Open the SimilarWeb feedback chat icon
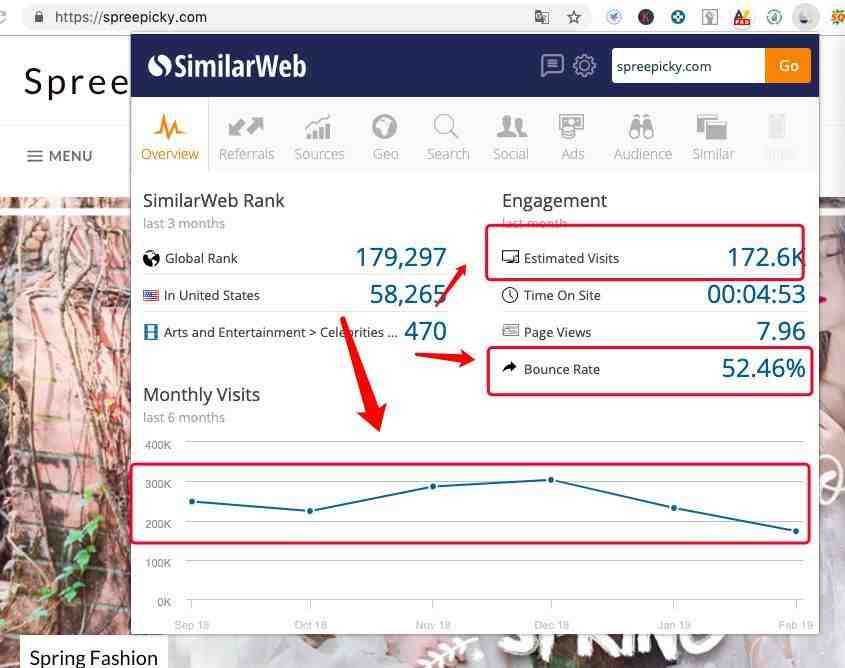The image size is (845, 668). tap(552, 66)
